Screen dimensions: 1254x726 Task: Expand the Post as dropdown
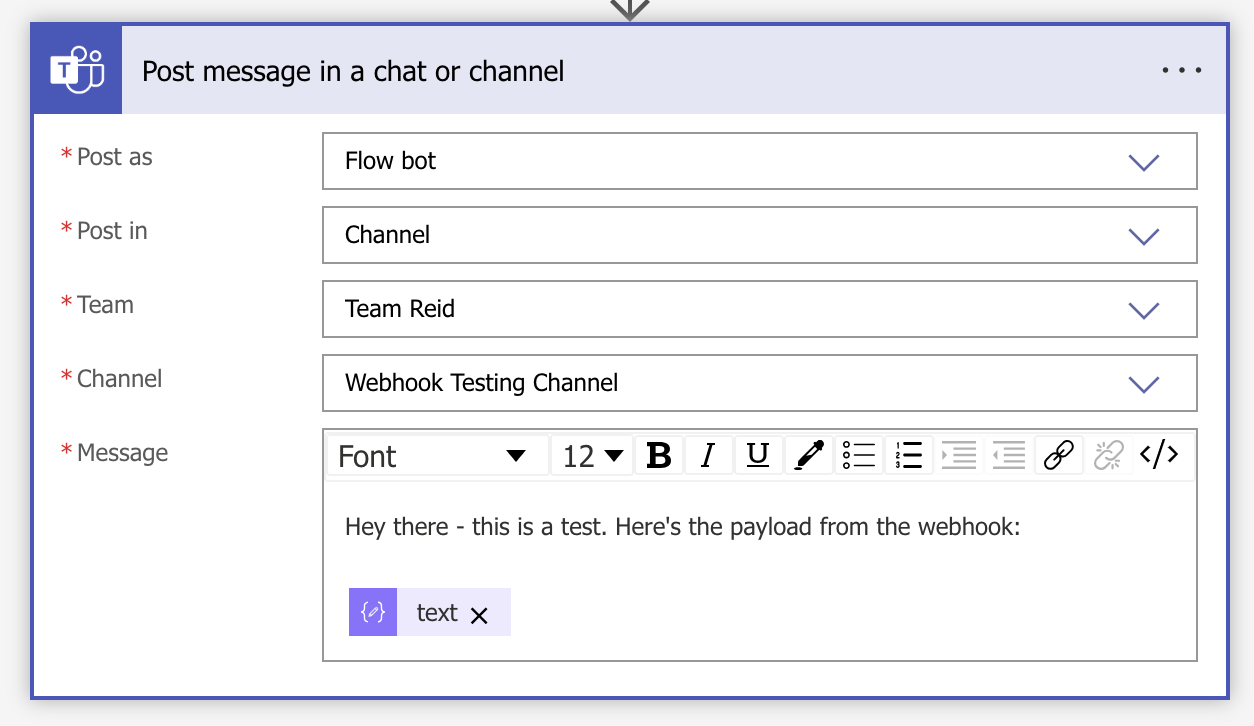pos(1143,162)
